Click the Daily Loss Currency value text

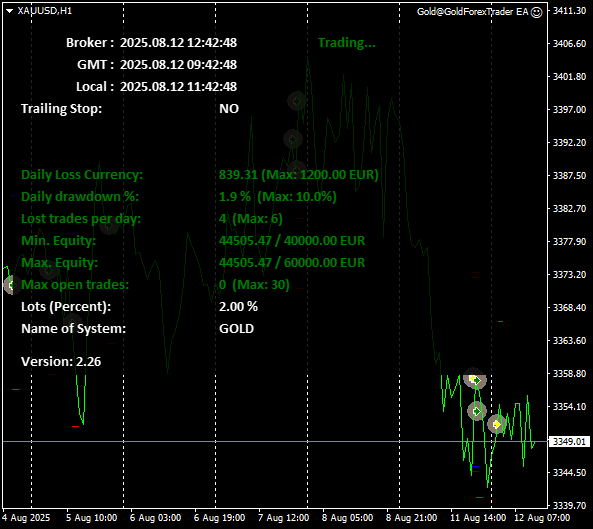[x=299, y=175]
